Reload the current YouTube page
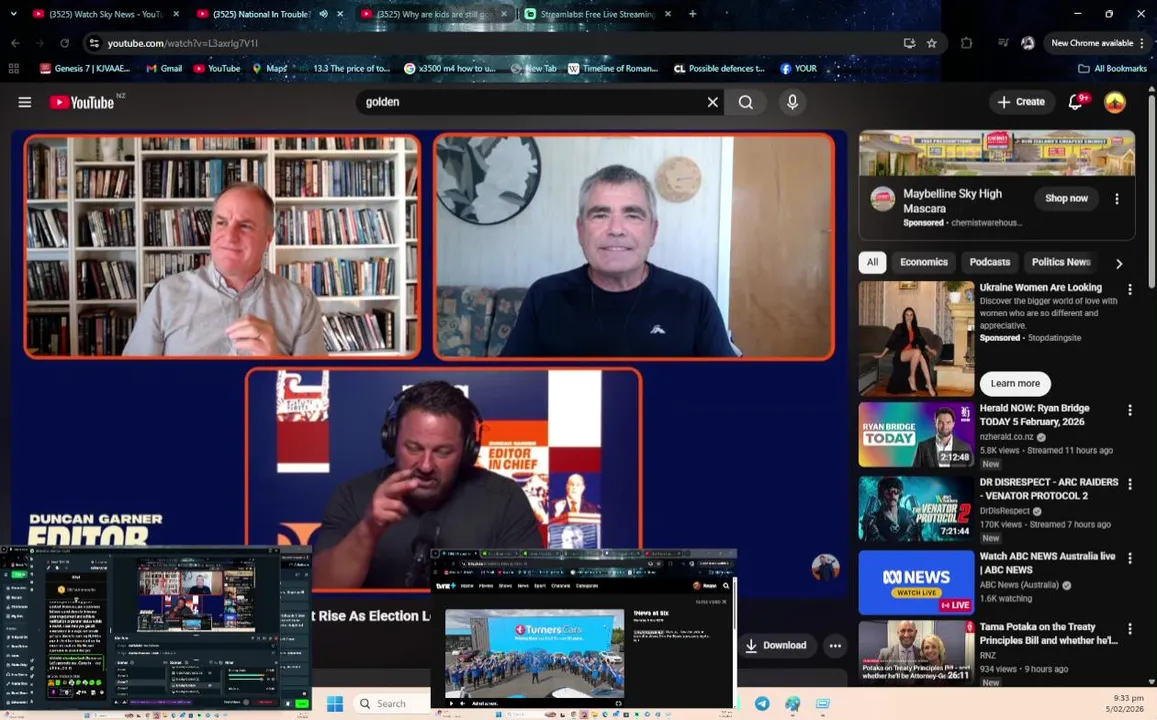 coord(65,44)
